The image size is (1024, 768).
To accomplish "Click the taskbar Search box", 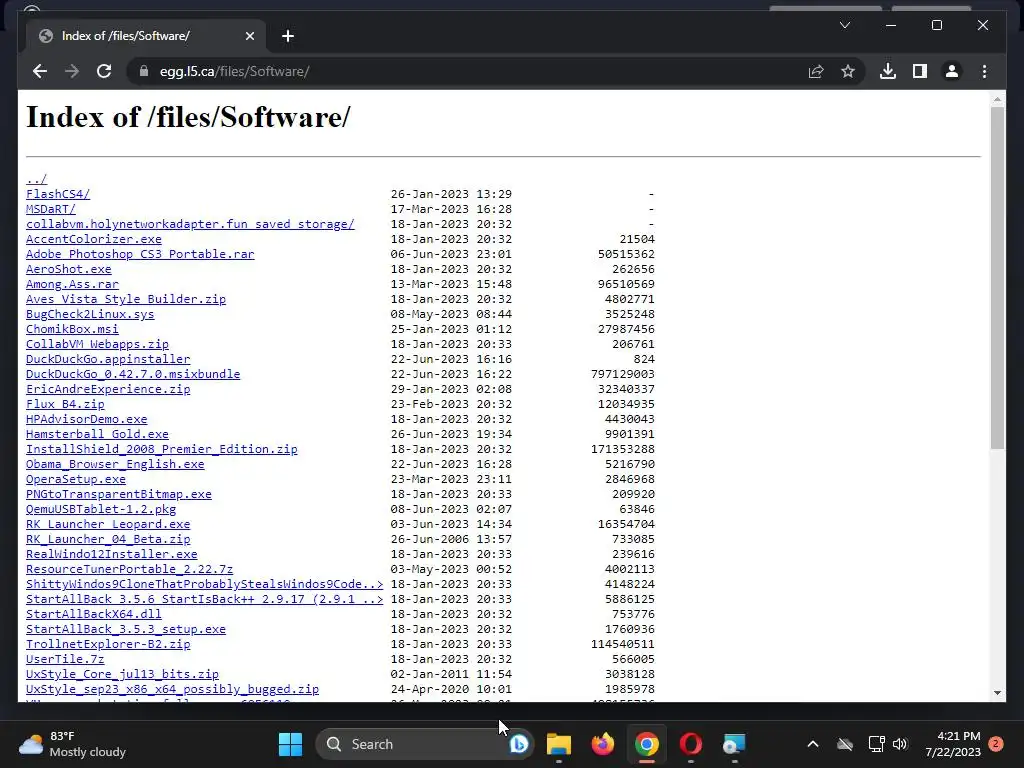I will pyautogui.click(x=424, y=744).
